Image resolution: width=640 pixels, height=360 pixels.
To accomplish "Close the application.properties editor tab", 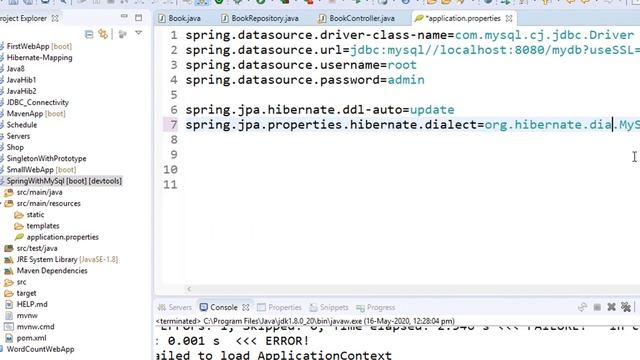I will click(509, 18).
